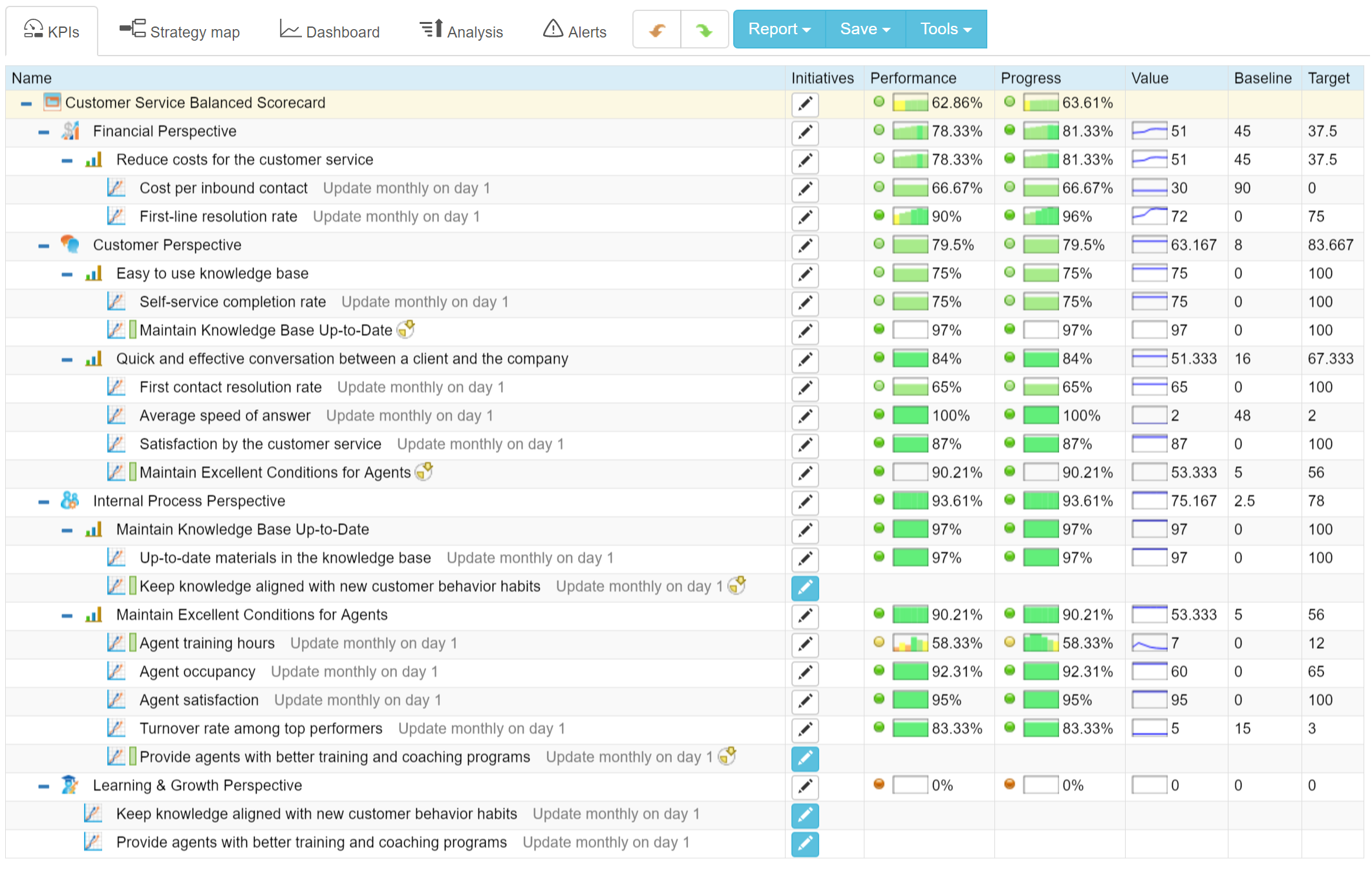
Task: Collapse the Customer Perspective branch
Action: 44,244
